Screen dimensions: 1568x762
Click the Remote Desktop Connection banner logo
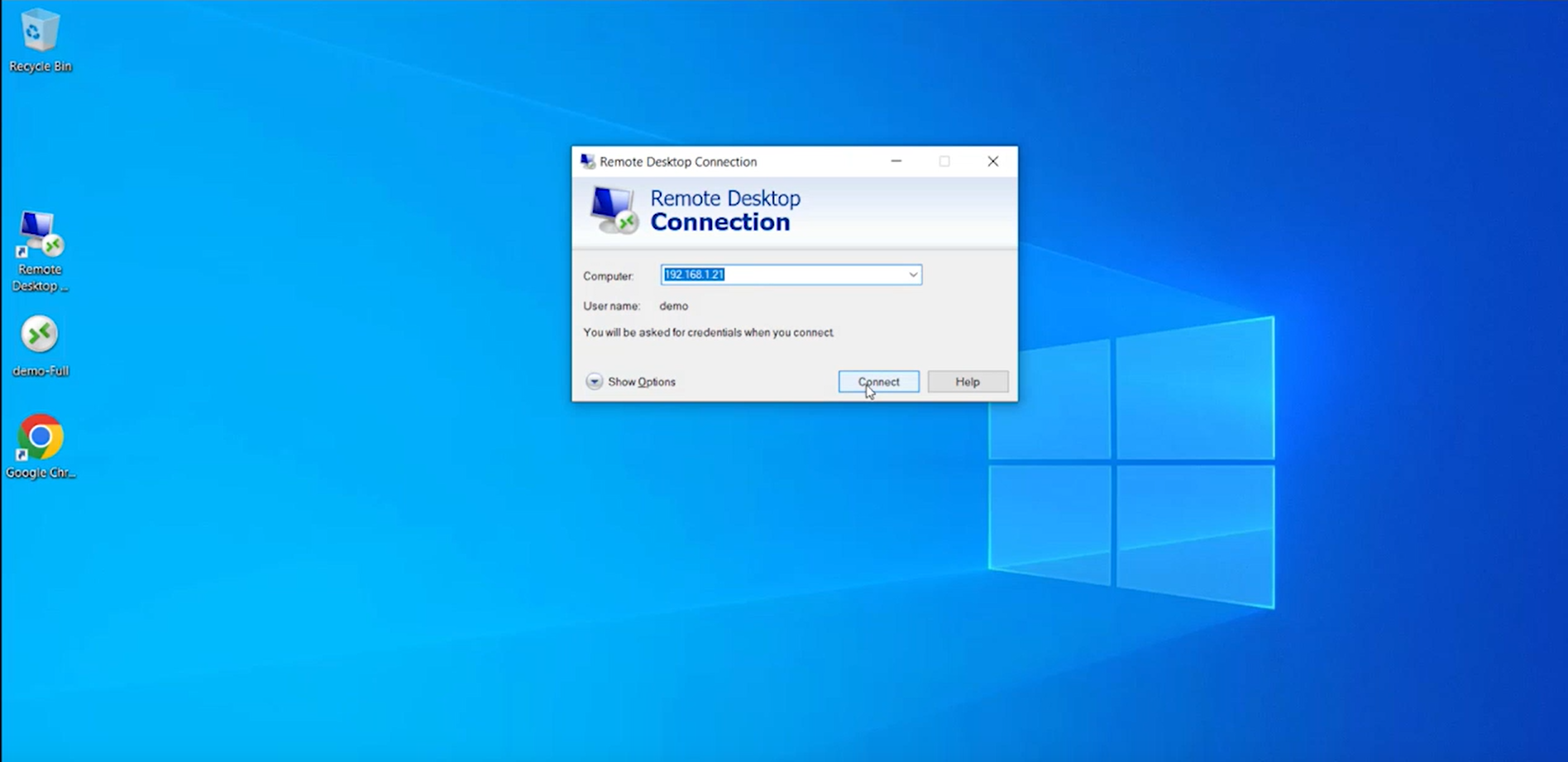(612, 210)
